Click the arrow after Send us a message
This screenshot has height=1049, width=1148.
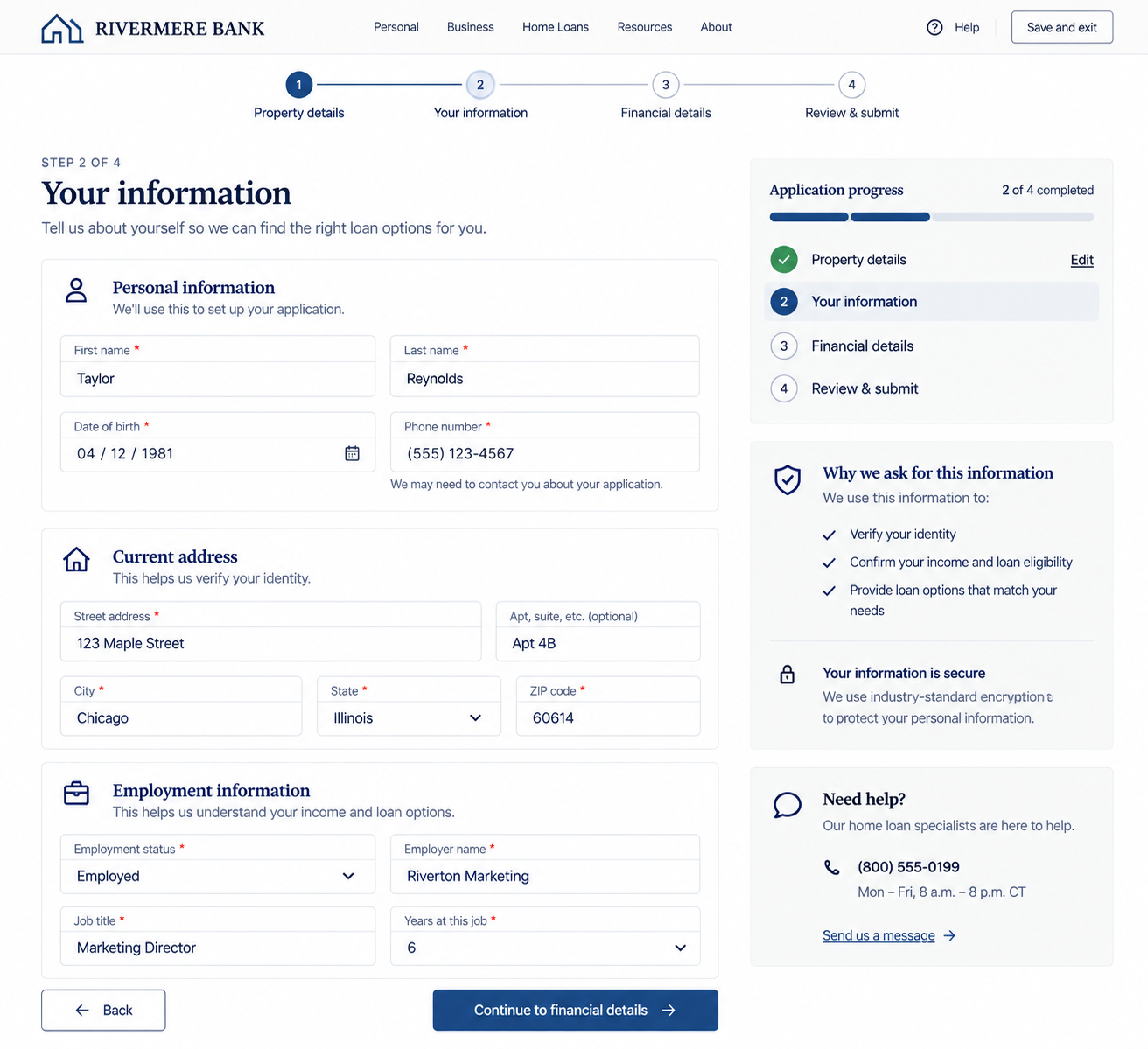point(949,936)
